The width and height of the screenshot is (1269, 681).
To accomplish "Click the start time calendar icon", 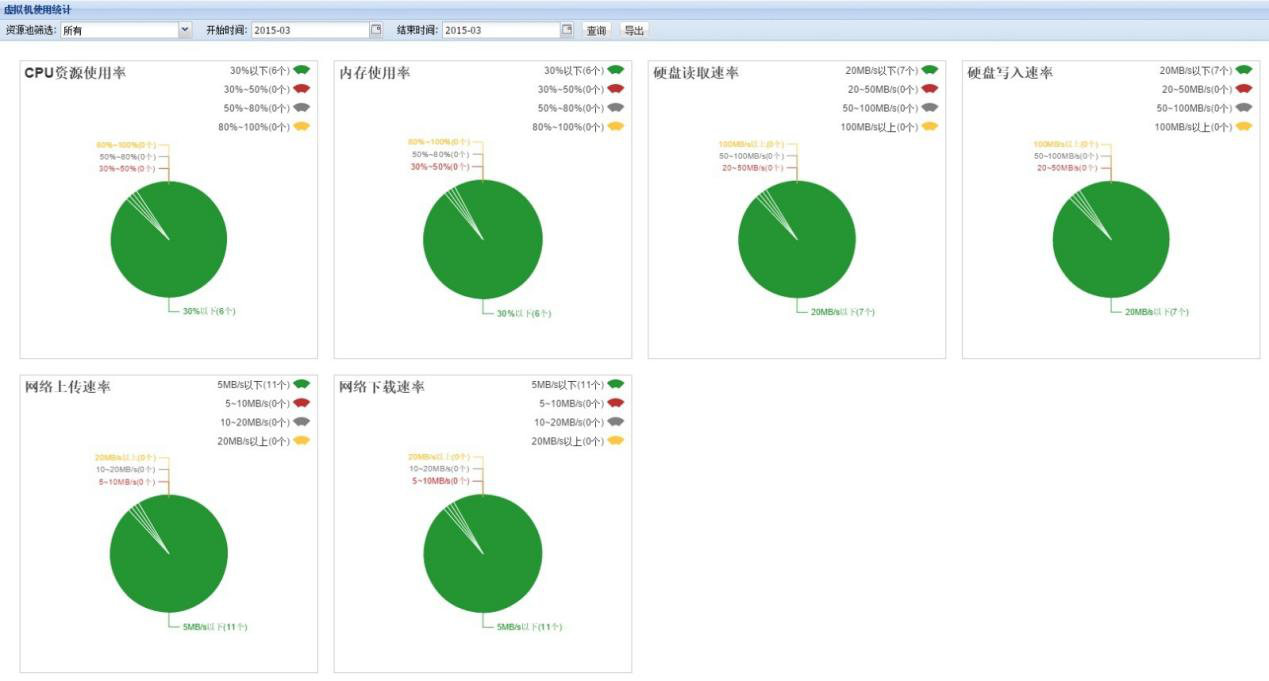I will (x=376, y=30).
